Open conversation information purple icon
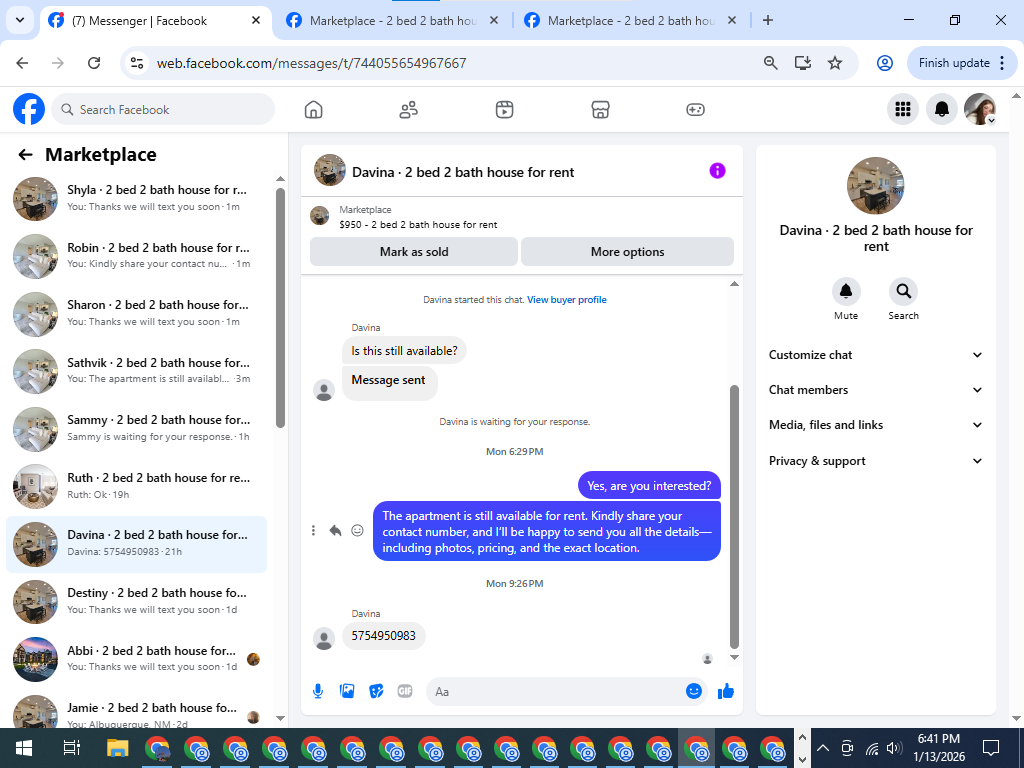The width and height of the screenshot is (1024, 768). coord(717,171)
